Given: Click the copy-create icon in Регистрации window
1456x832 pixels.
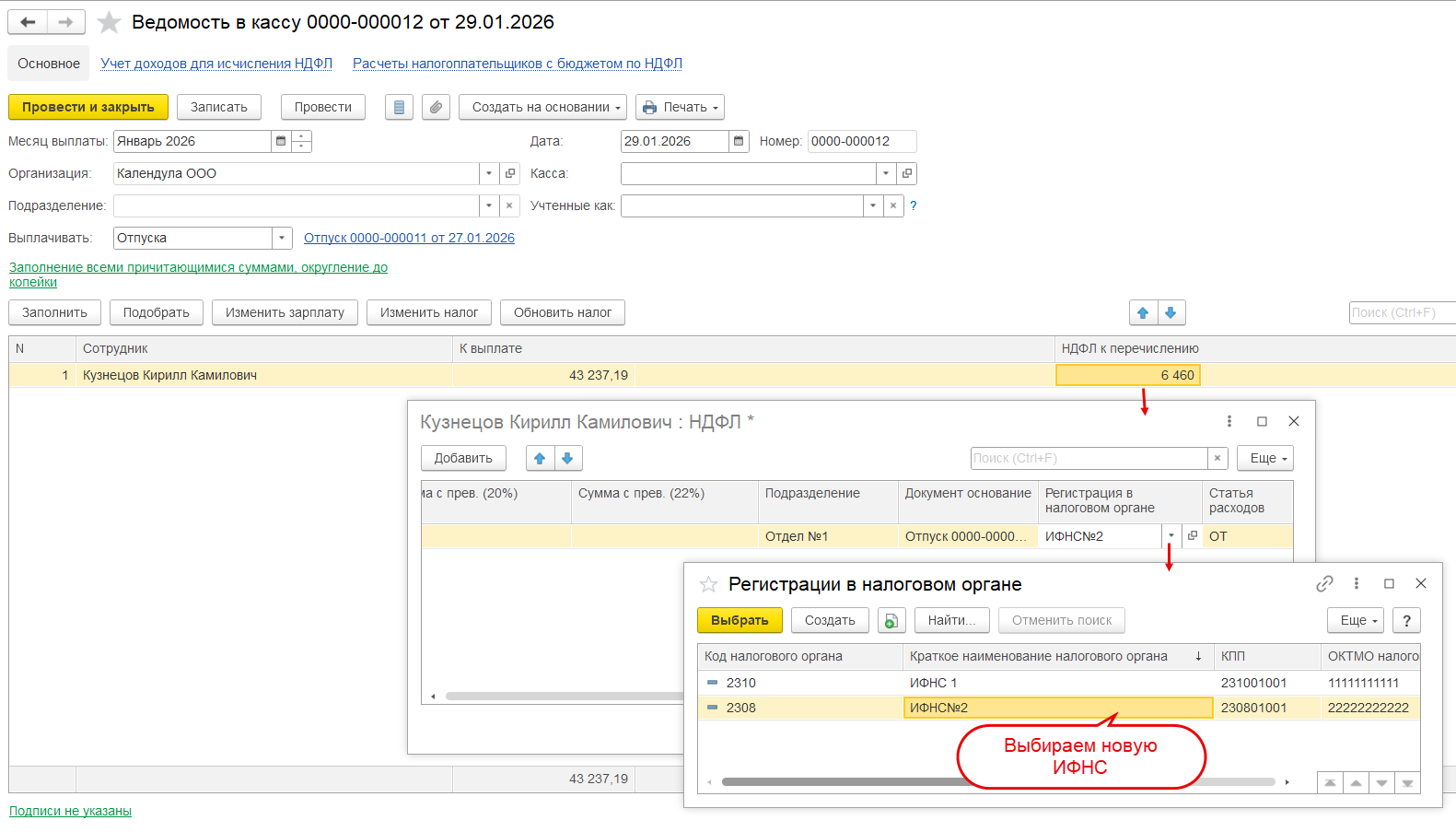Looking at the screenshot, I should coord(891,621).
